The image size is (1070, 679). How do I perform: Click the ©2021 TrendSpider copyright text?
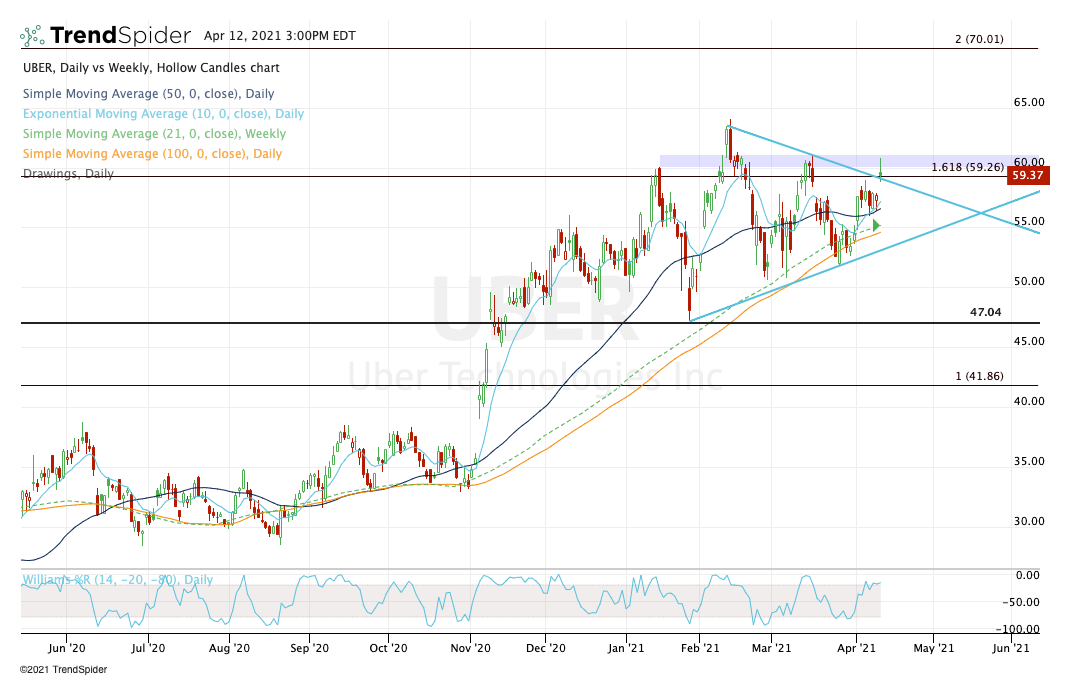pos(63,669)
